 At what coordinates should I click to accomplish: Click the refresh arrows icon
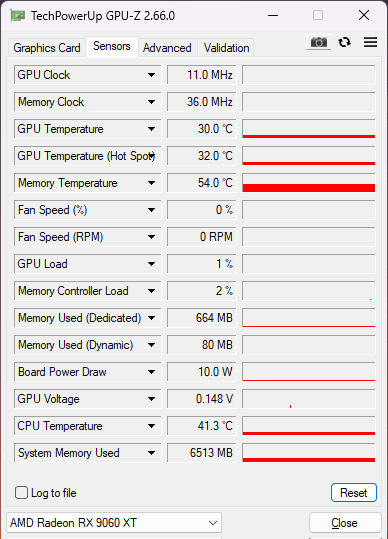[344, 42]
